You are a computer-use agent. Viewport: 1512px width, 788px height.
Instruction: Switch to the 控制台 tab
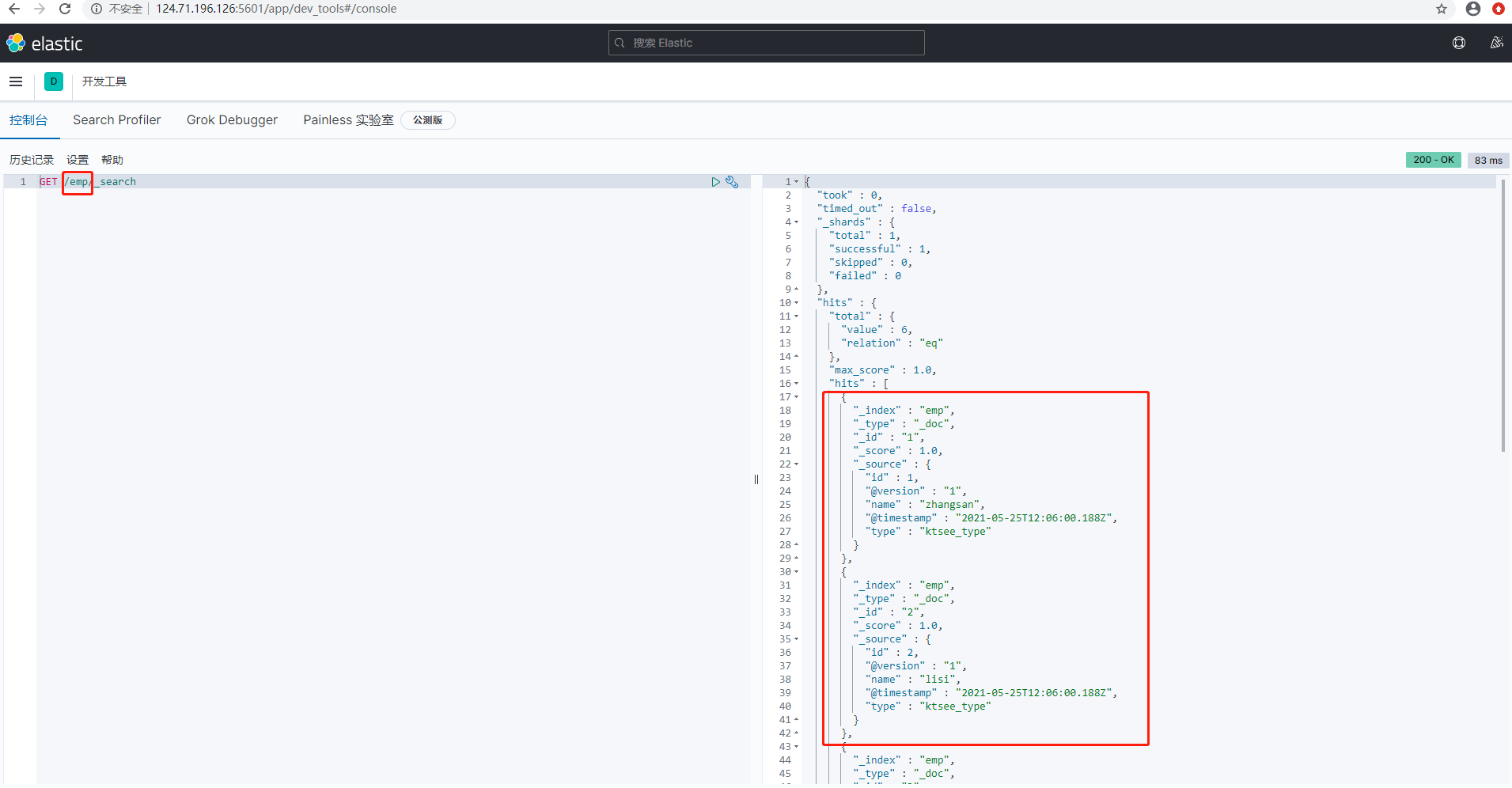point(28,120)
